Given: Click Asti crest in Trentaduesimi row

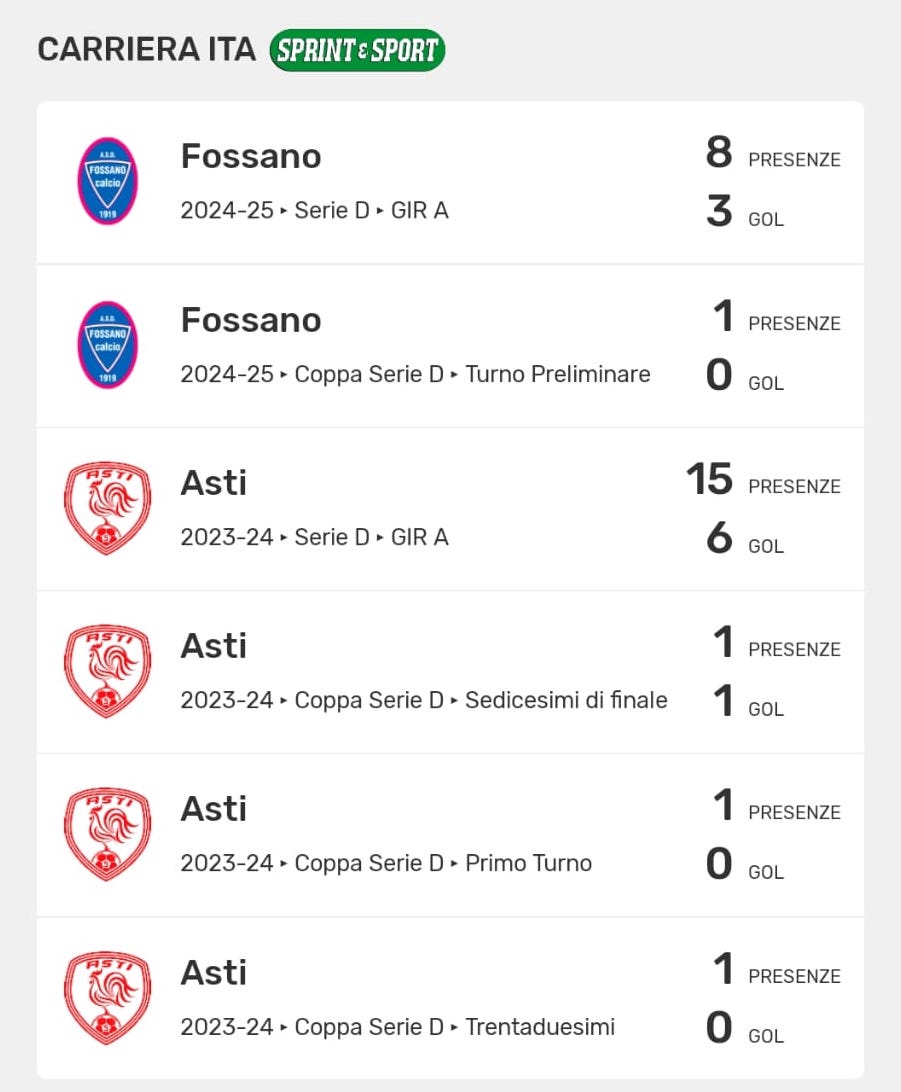Looking at the screenshot, I should (x=108, y=998).
